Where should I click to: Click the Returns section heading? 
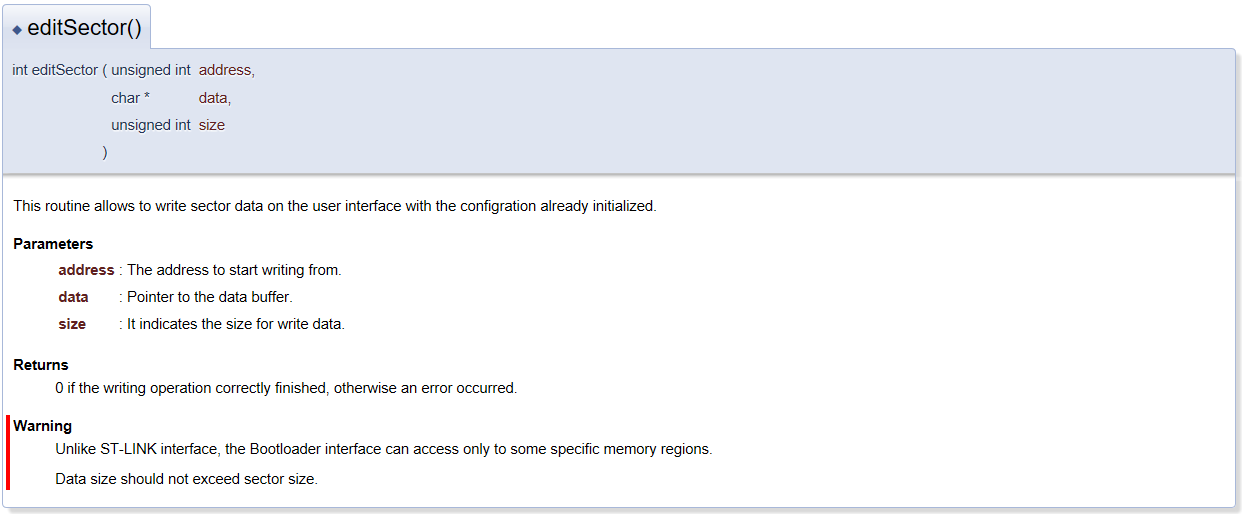click(41, 365)
